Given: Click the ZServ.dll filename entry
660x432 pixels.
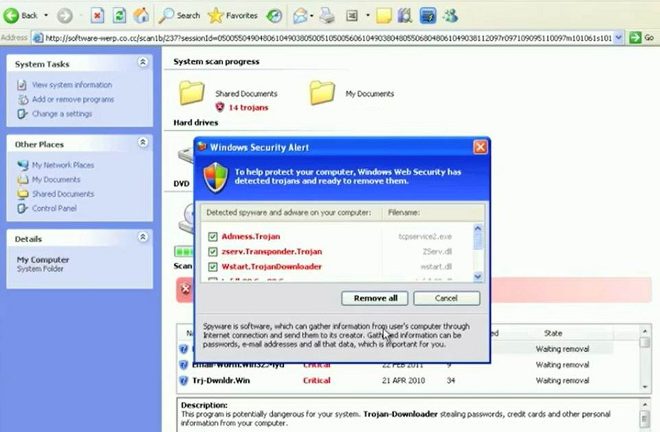Looking at the screenshot, I should (437, 251).
